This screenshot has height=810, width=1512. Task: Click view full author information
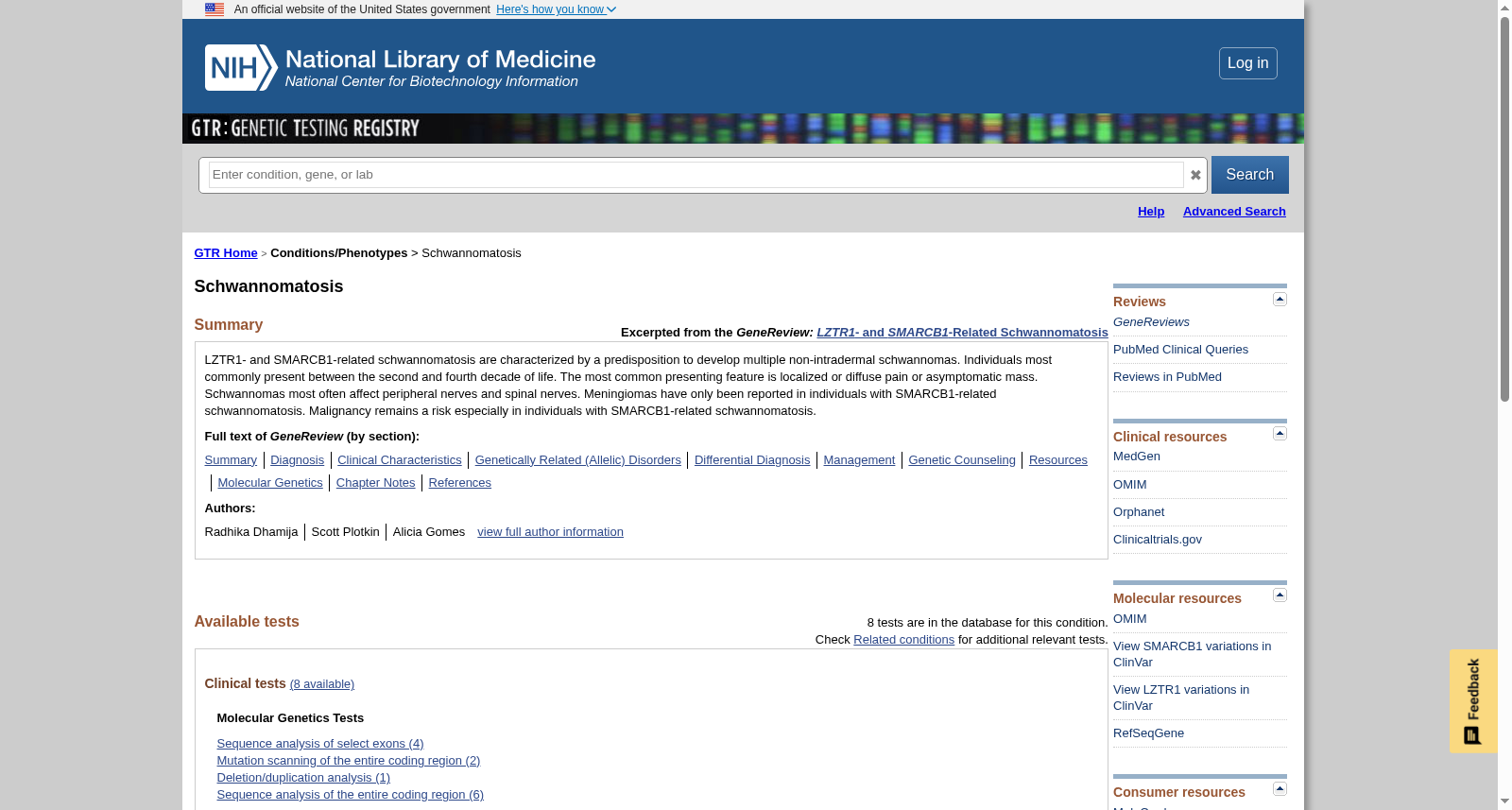550,532
